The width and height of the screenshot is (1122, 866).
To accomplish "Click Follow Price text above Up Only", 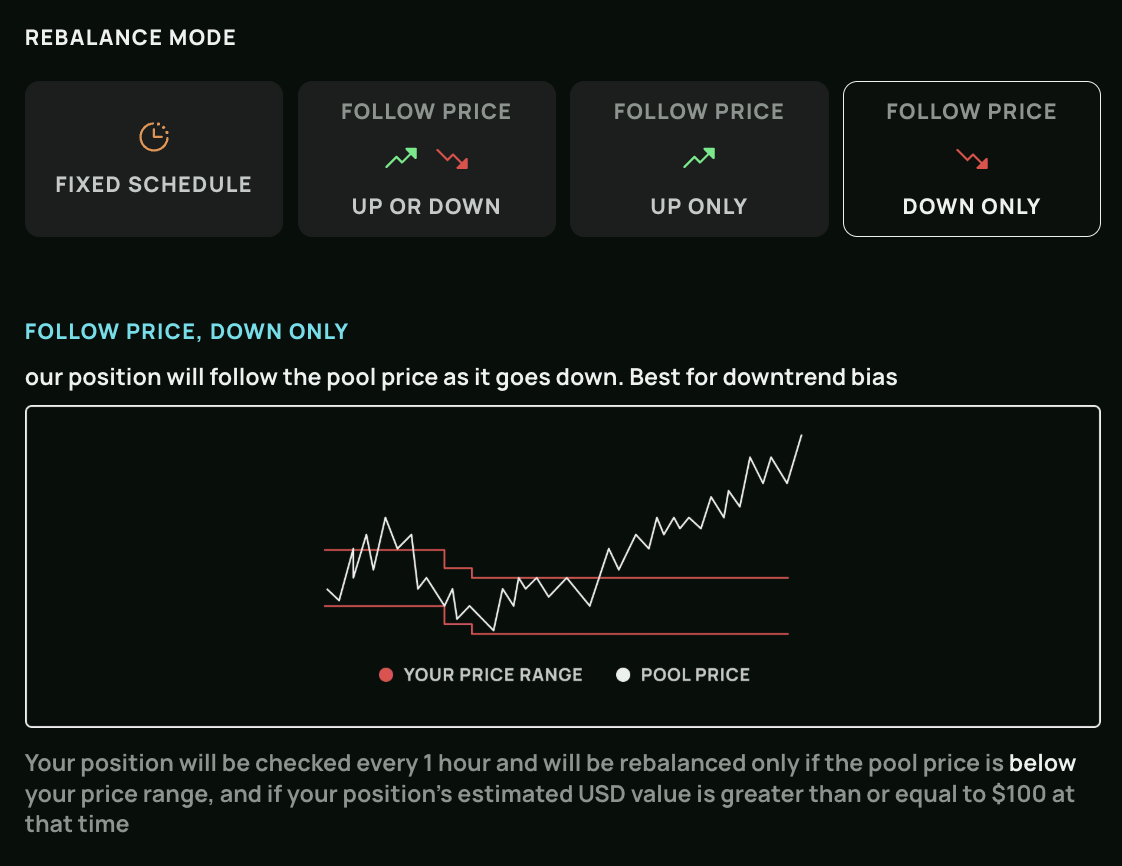I will point(699,112).
